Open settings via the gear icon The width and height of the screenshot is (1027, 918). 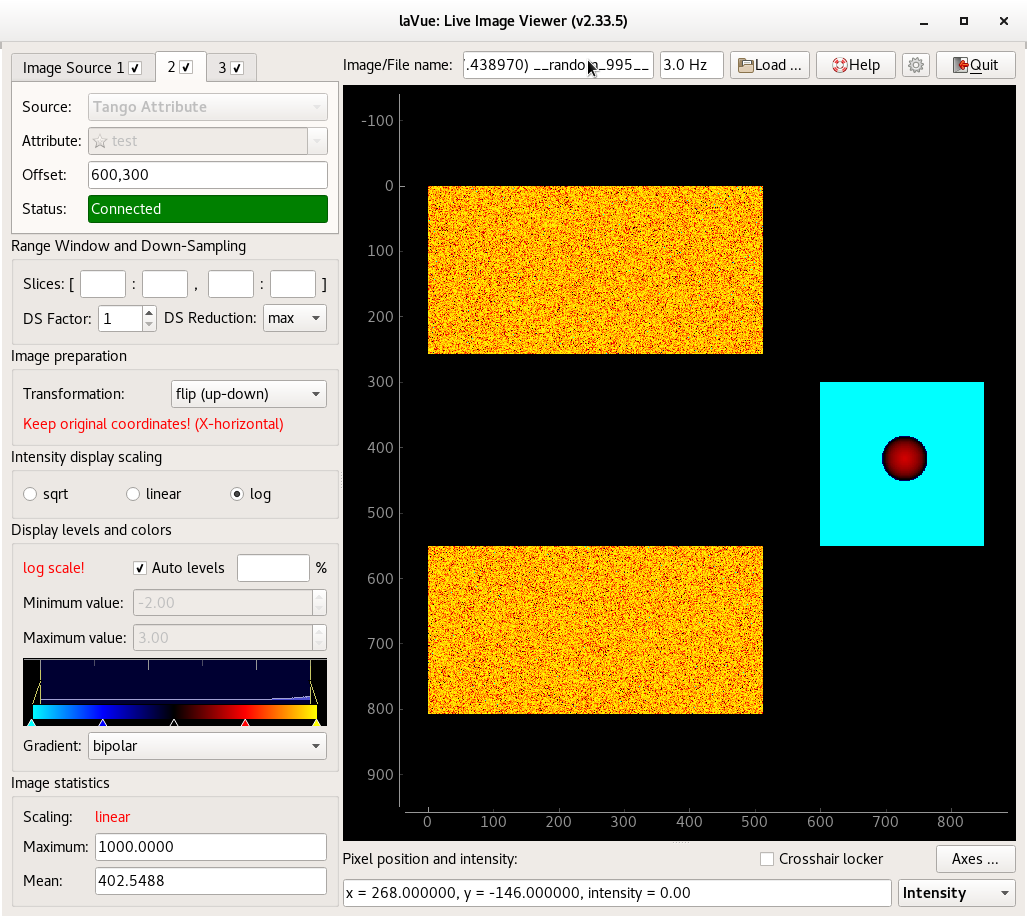click(x=914, y=64)
